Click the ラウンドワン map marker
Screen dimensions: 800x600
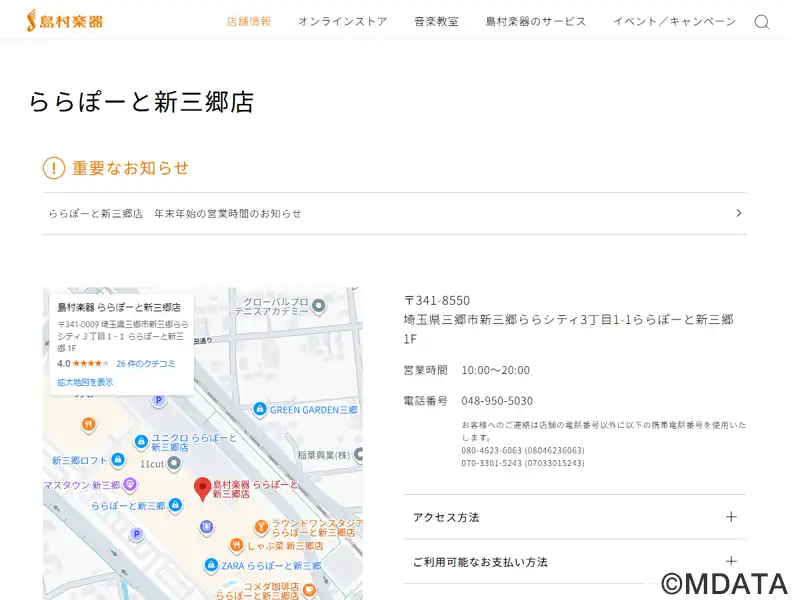(x=260, y=525)
